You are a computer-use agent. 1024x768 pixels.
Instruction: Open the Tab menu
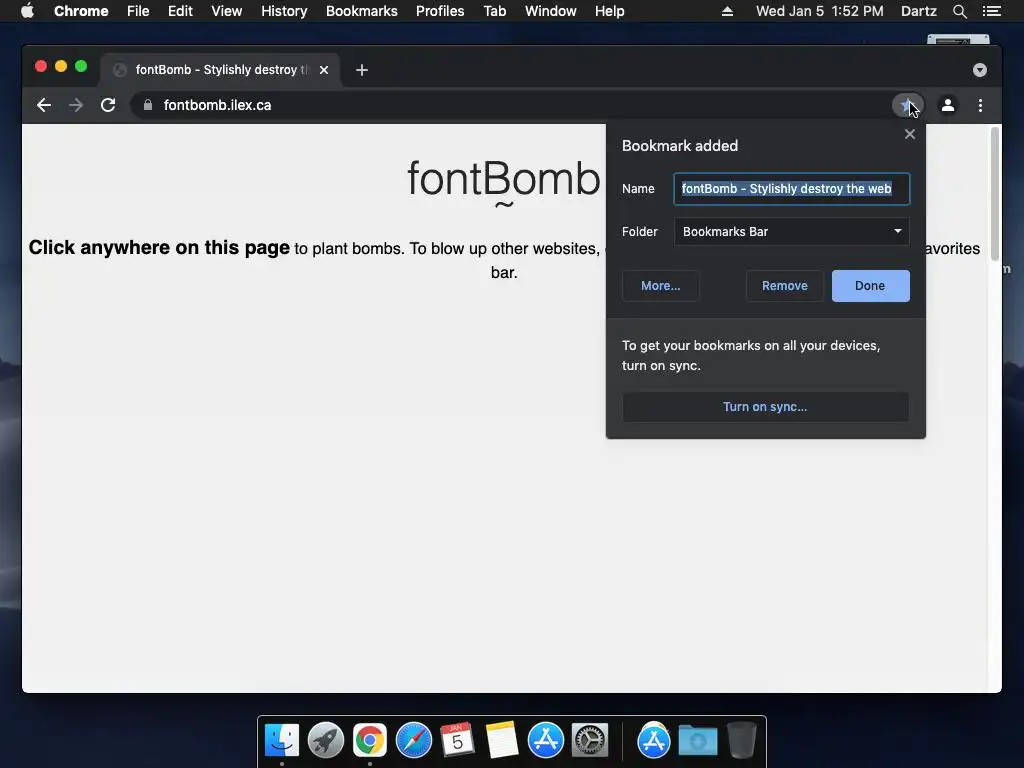pos(495,11)
